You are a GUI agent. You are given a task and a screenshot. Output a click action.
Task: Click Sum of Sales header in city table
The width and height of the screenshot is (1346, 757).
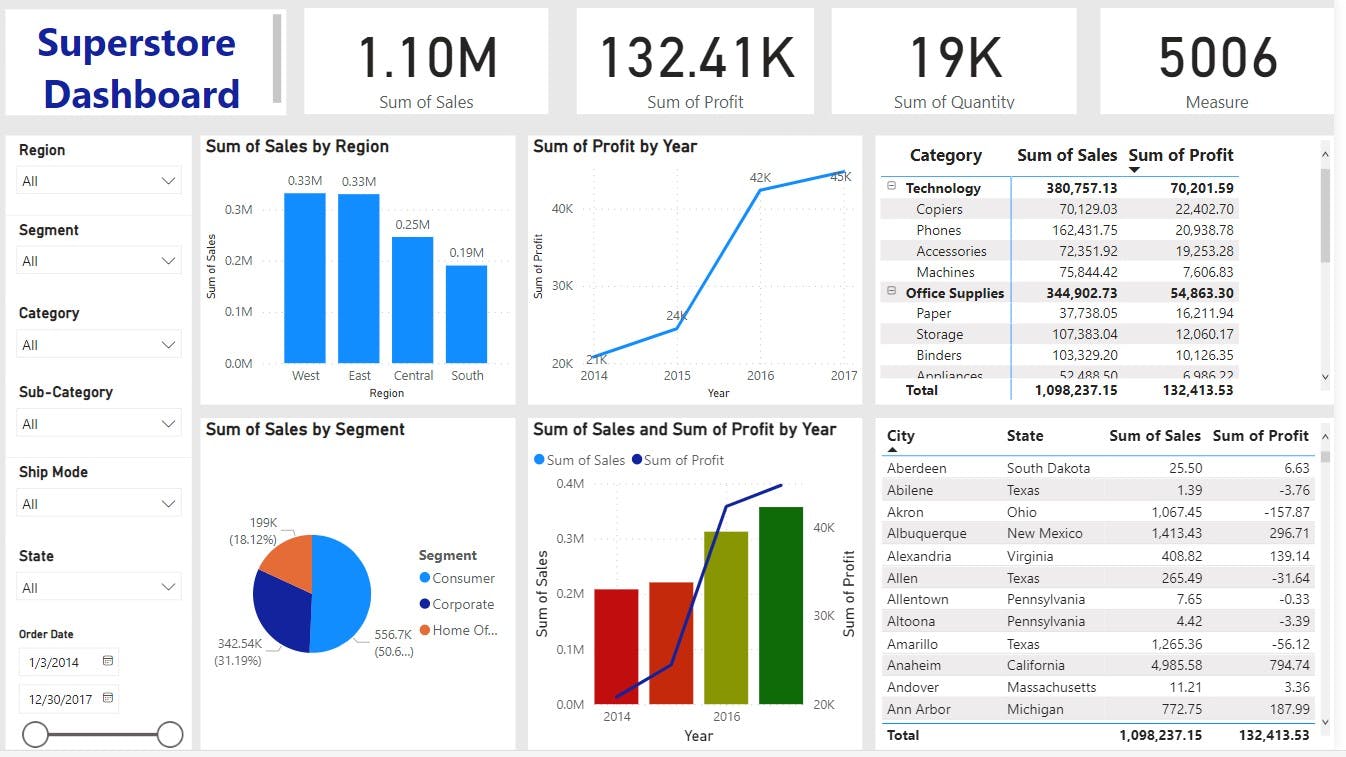(x=1155, y=436)
